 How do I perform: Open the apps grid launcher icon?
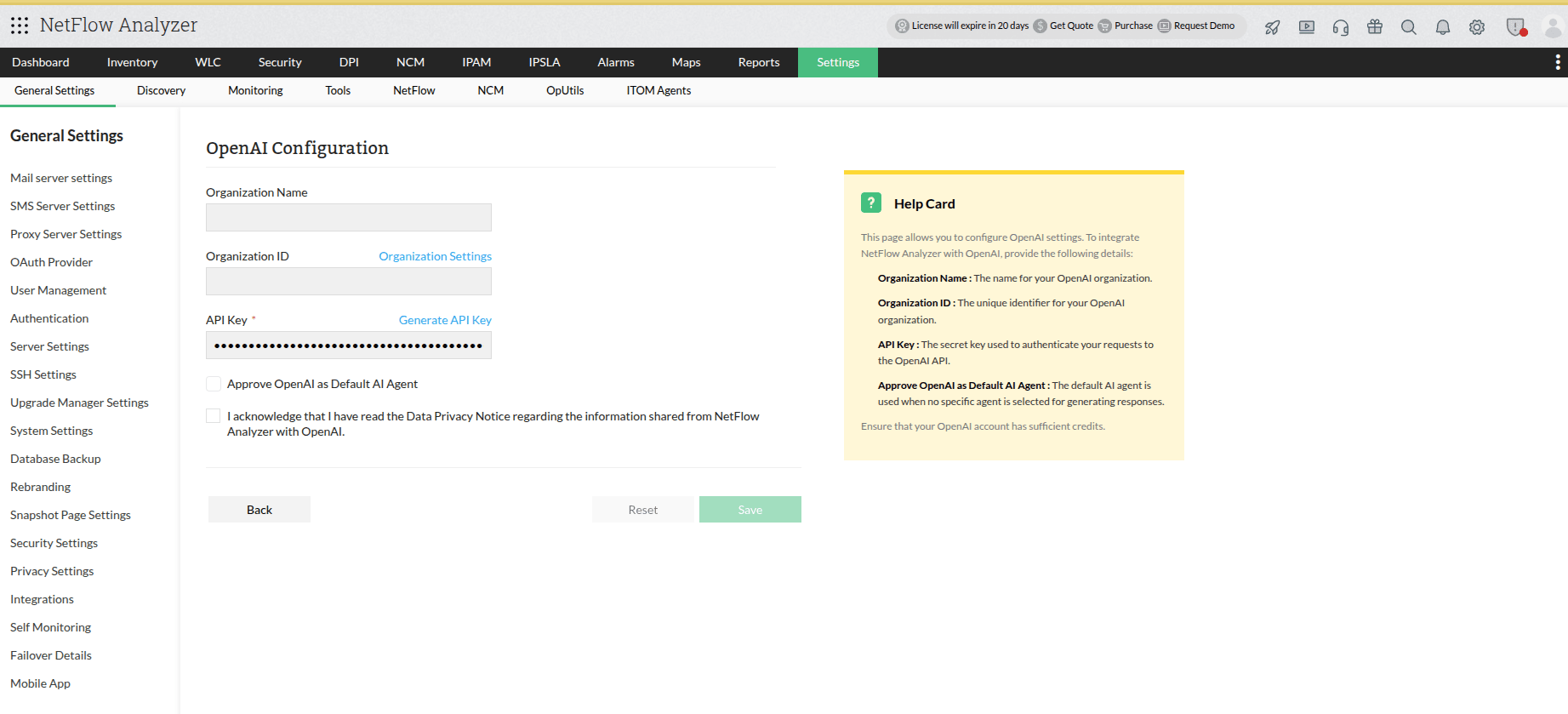pyautogui.click(x=20, y=26)
